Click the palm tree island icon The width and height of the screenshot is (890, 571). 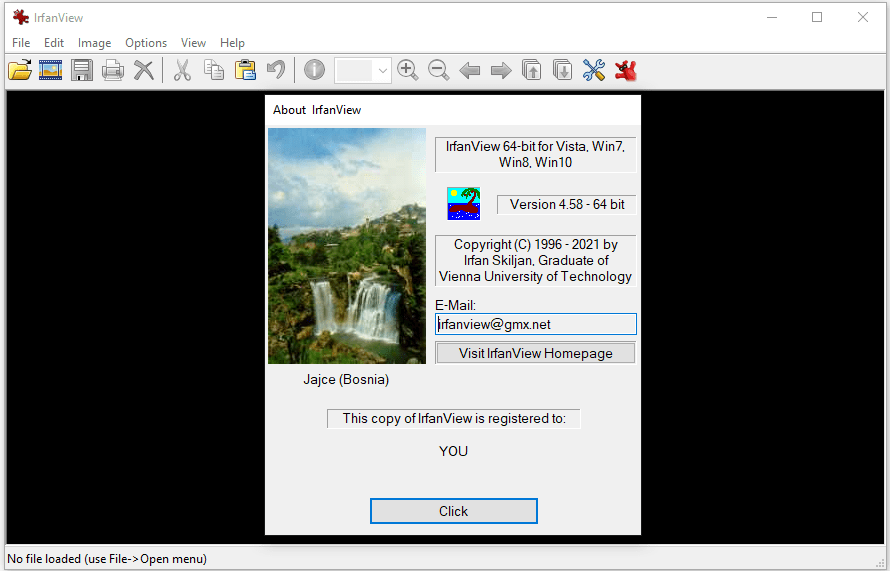click(464, 203)
